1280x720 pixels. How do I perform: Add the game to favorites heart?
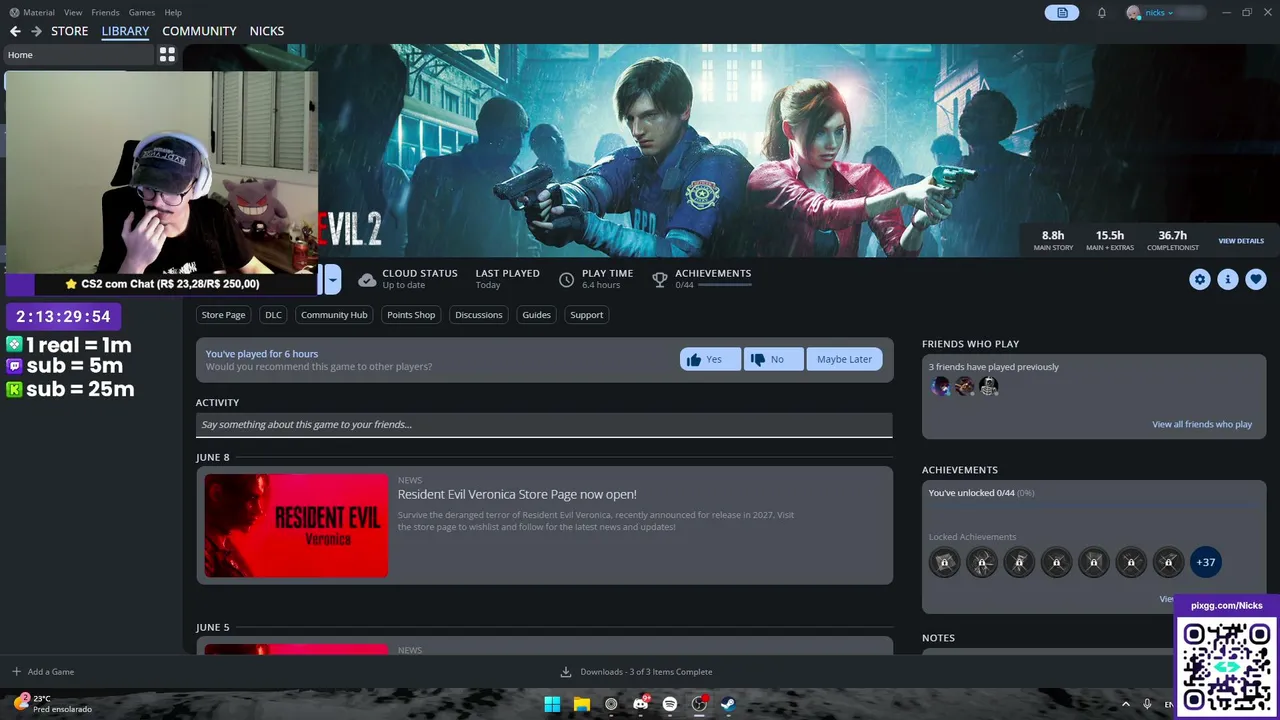pos(1256,280)
